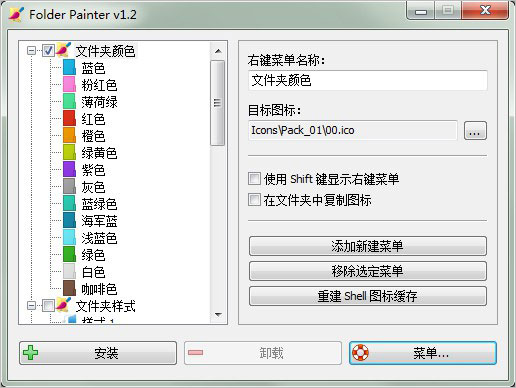Select 红色 in the color tree

click(93, 119)
